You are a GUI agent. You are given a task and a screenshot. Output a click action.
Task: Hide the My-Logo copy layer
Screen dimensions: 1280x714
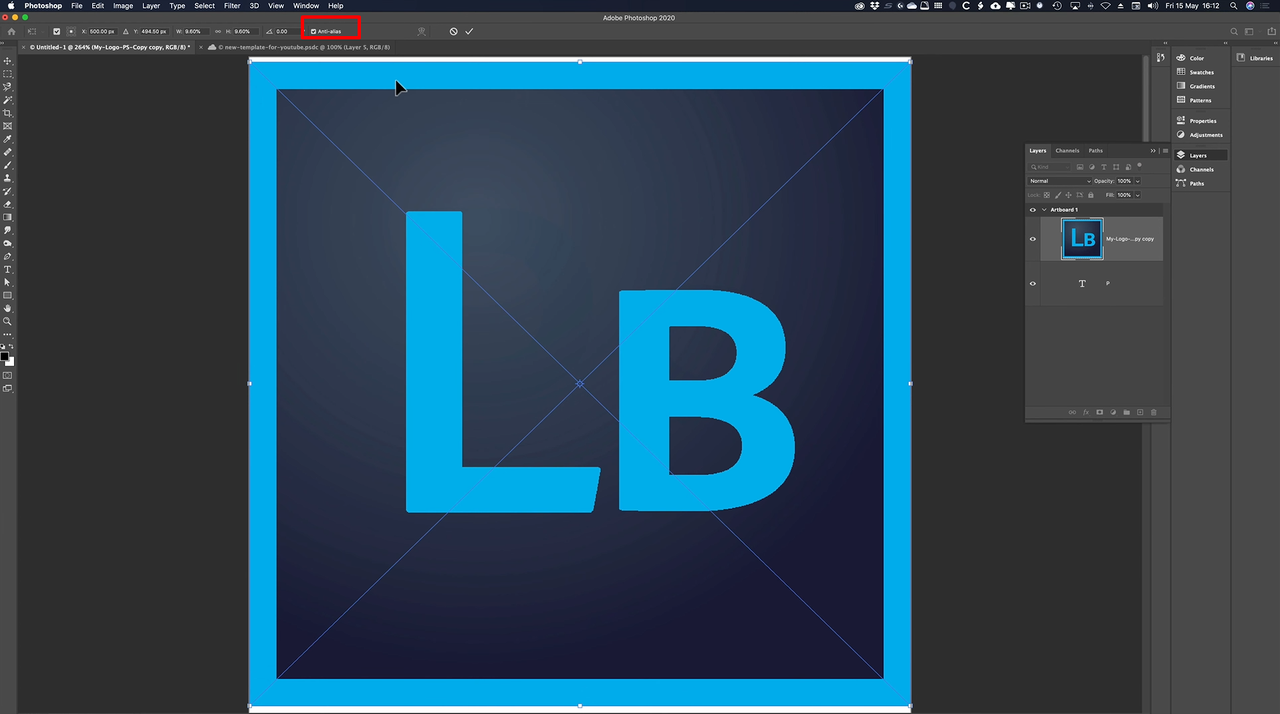(1033, 239)
